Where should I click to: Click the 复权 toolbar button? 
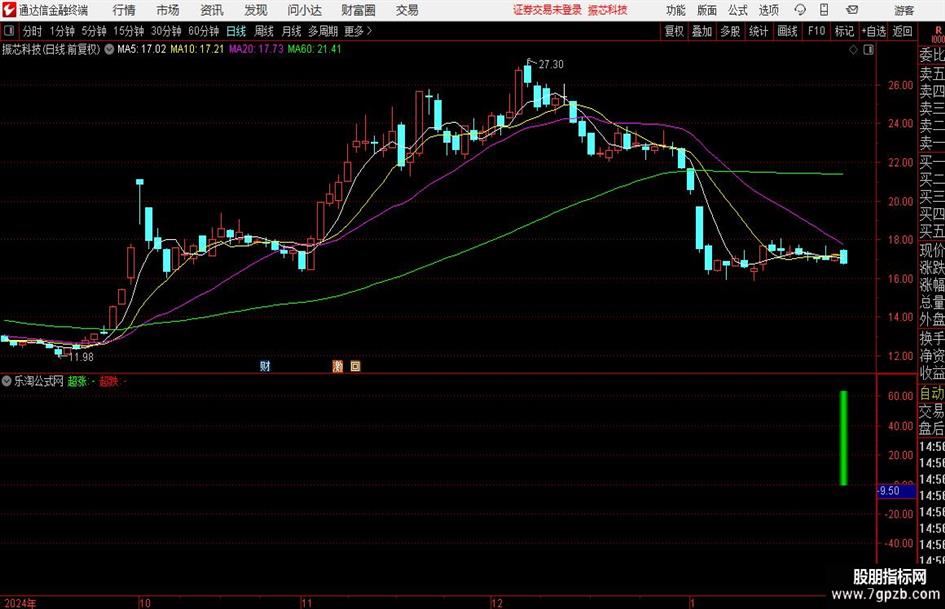click(674, 31)
